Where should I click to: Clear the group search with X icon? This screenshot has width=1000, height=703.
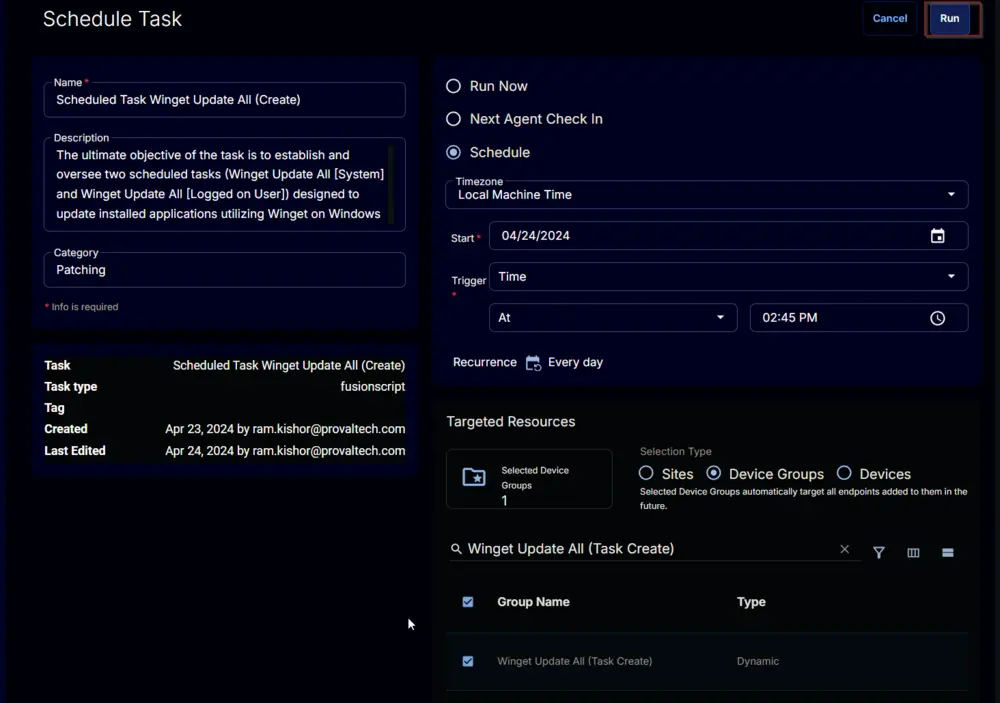click(844, 549)
